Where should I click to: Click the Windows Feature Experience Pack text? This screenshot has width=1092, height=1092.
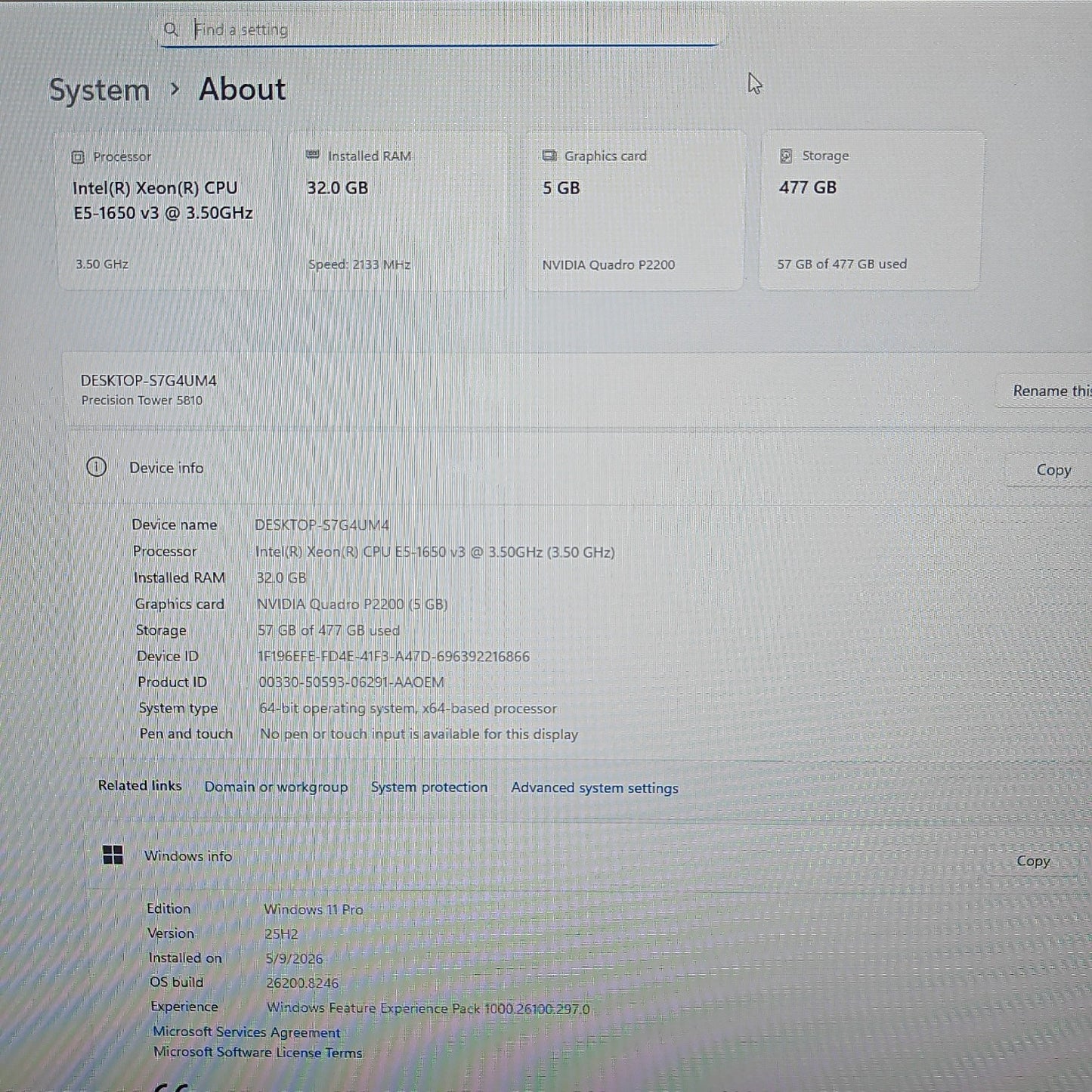(428, 1009)
